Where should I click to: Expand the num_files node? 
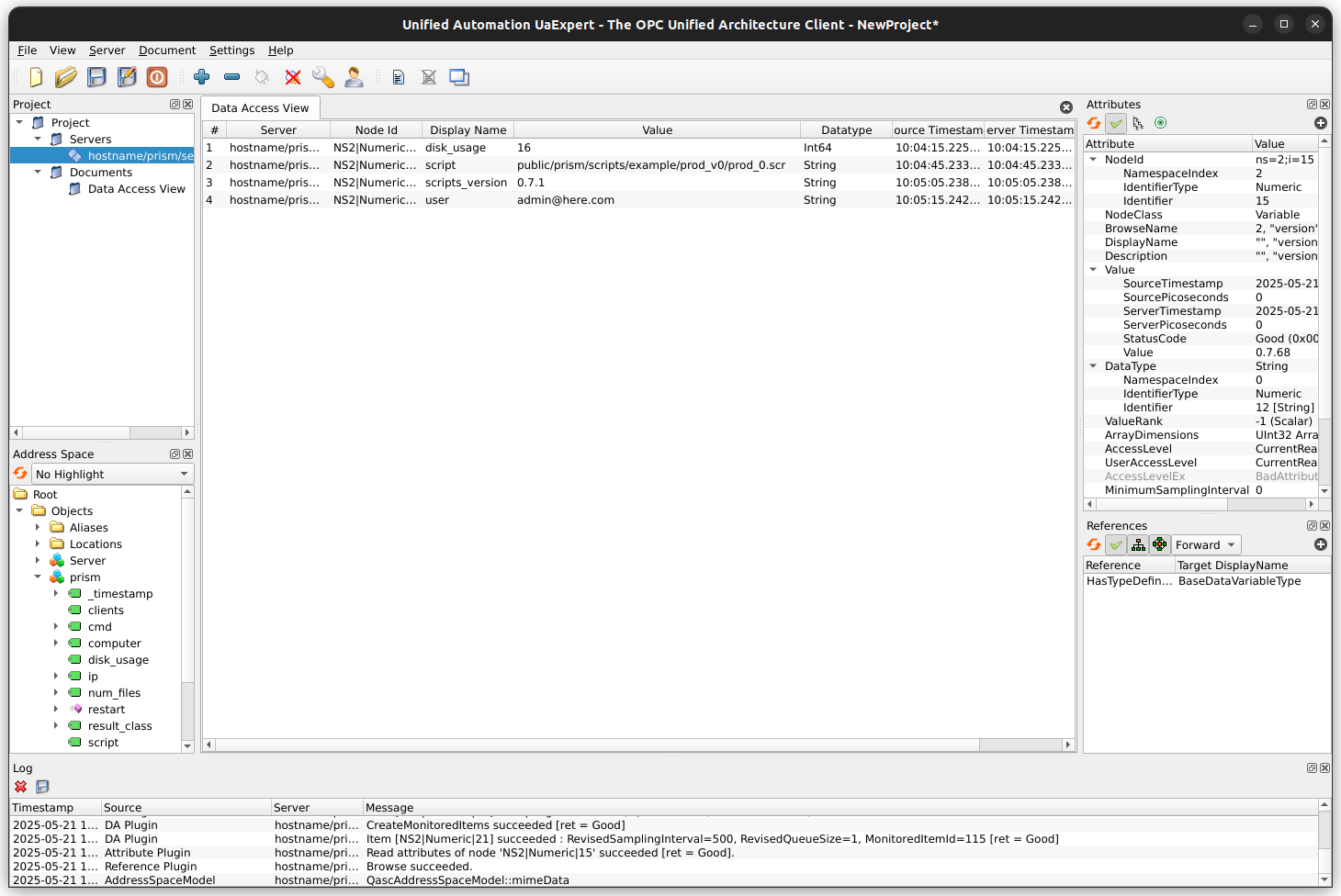click(x=56, y=693)
